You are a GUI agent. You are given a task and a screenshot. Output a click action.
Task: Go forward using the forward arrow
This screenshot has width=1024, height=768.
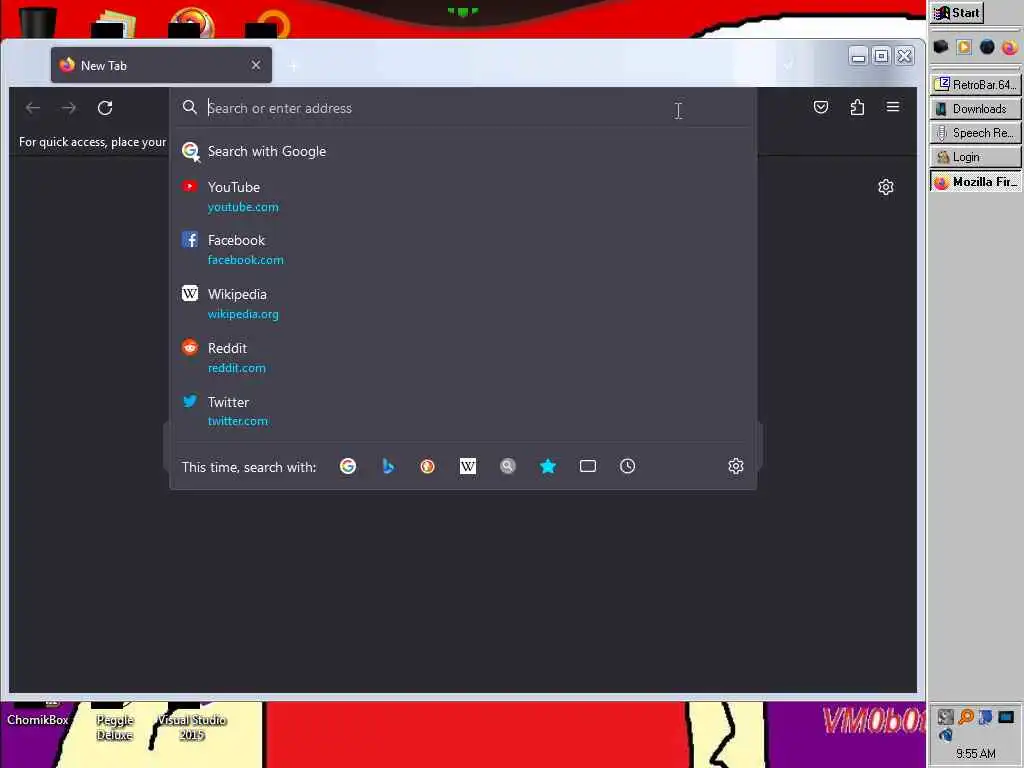(x=69, y=108)
